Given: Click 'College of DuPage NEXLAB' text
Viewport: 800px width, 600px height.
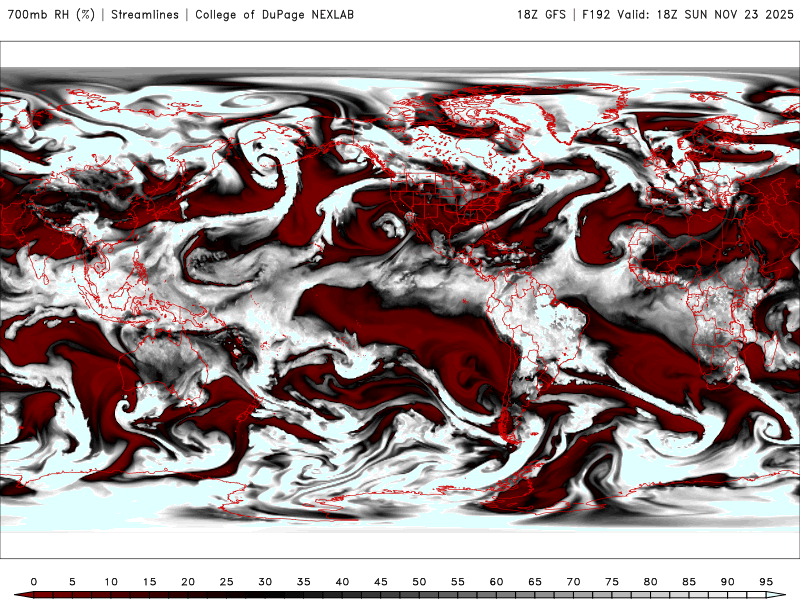Looking at the screenshot, I should 274,15.
